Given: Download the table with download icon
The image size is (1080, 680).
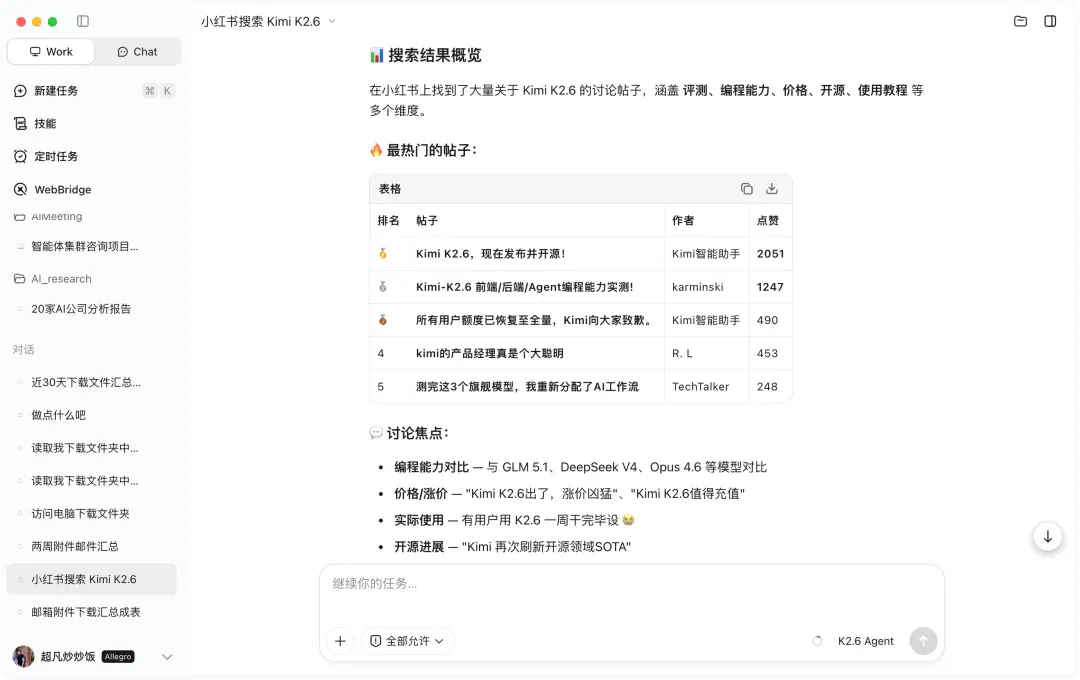Looking at the screenshot, I should point(771,189).
